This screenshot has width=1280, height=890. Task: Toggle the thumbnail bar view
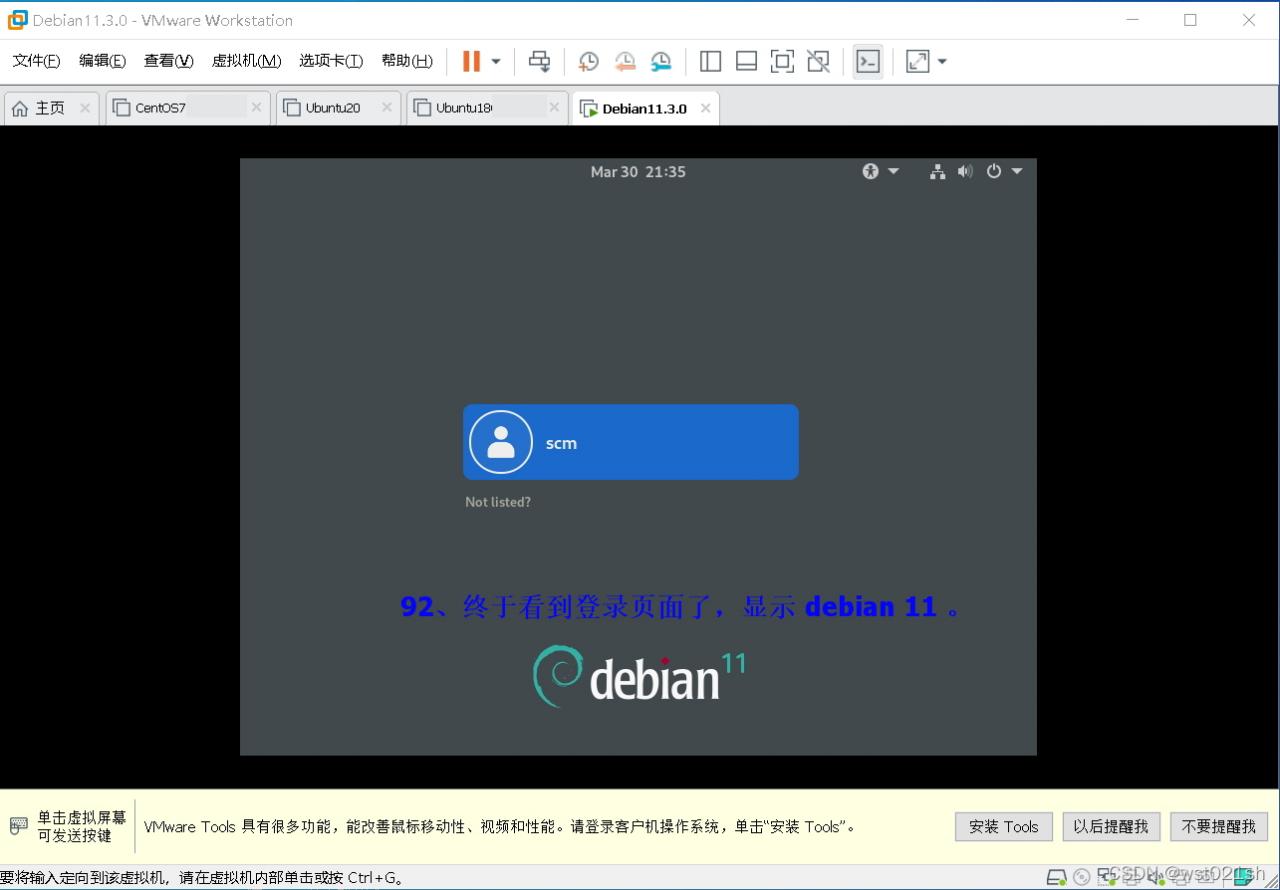746,62
